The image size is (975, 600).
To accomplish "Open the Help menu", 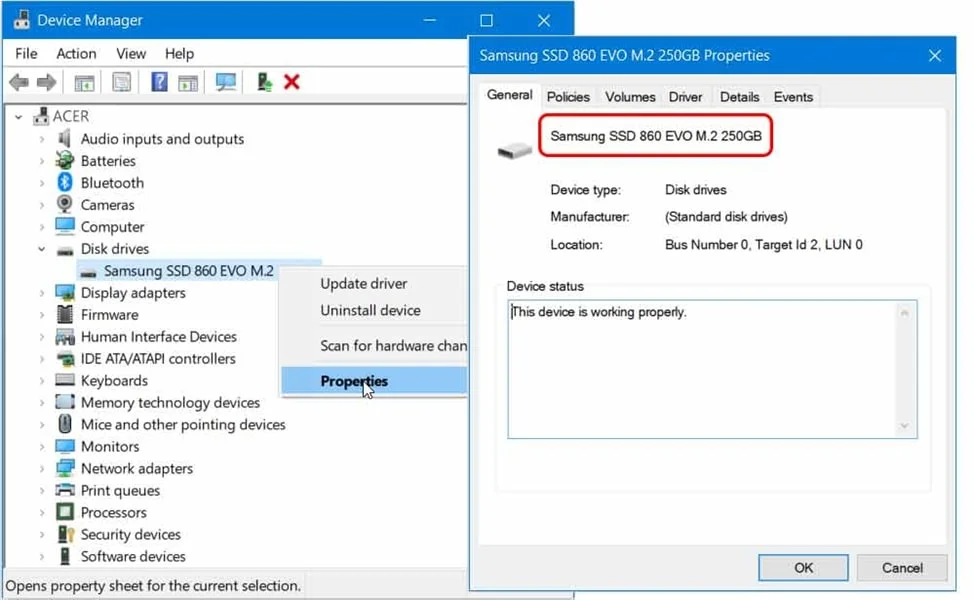I will [x=179, y=53].
